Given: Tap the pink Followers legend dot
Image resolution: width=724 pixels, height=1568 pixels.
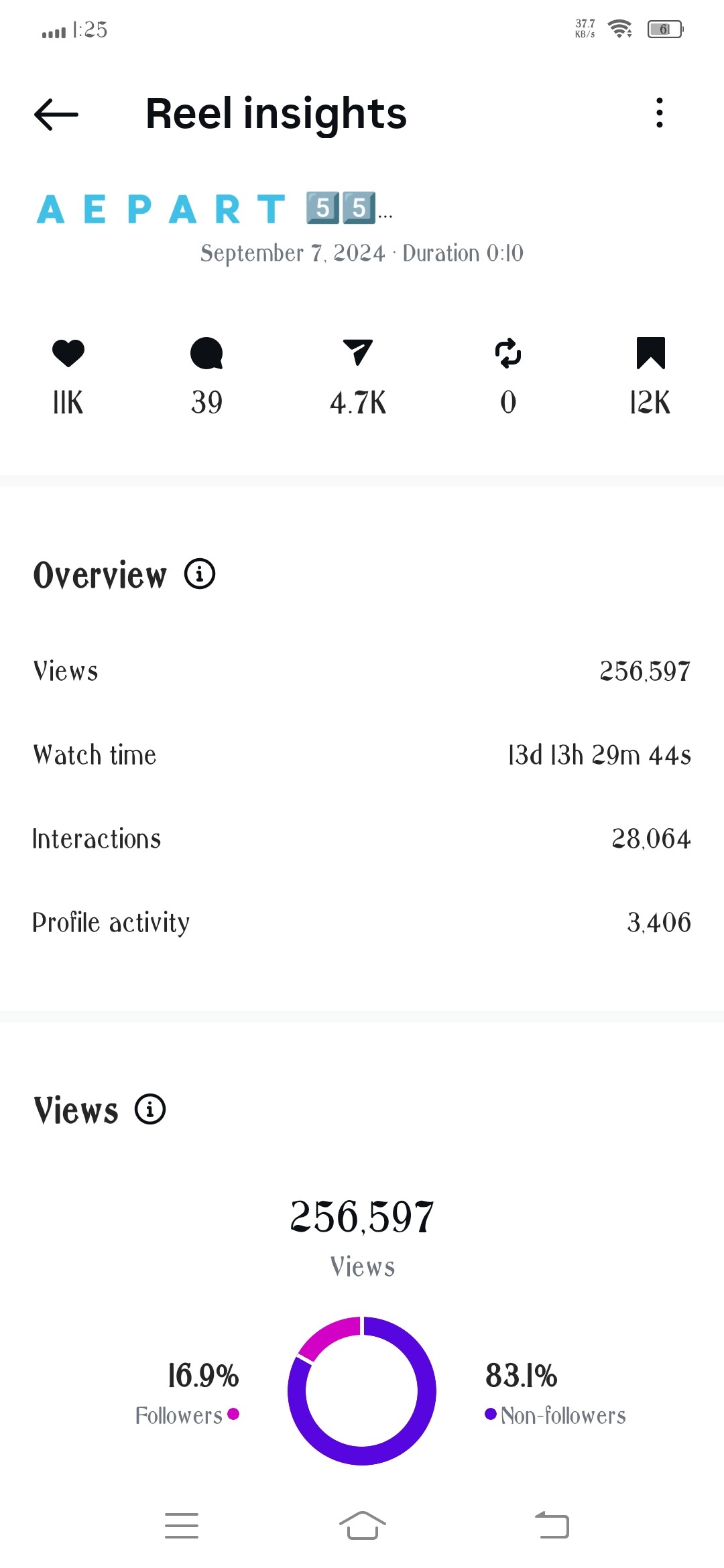Looking at the screenshot, I should click(233, 1414).
